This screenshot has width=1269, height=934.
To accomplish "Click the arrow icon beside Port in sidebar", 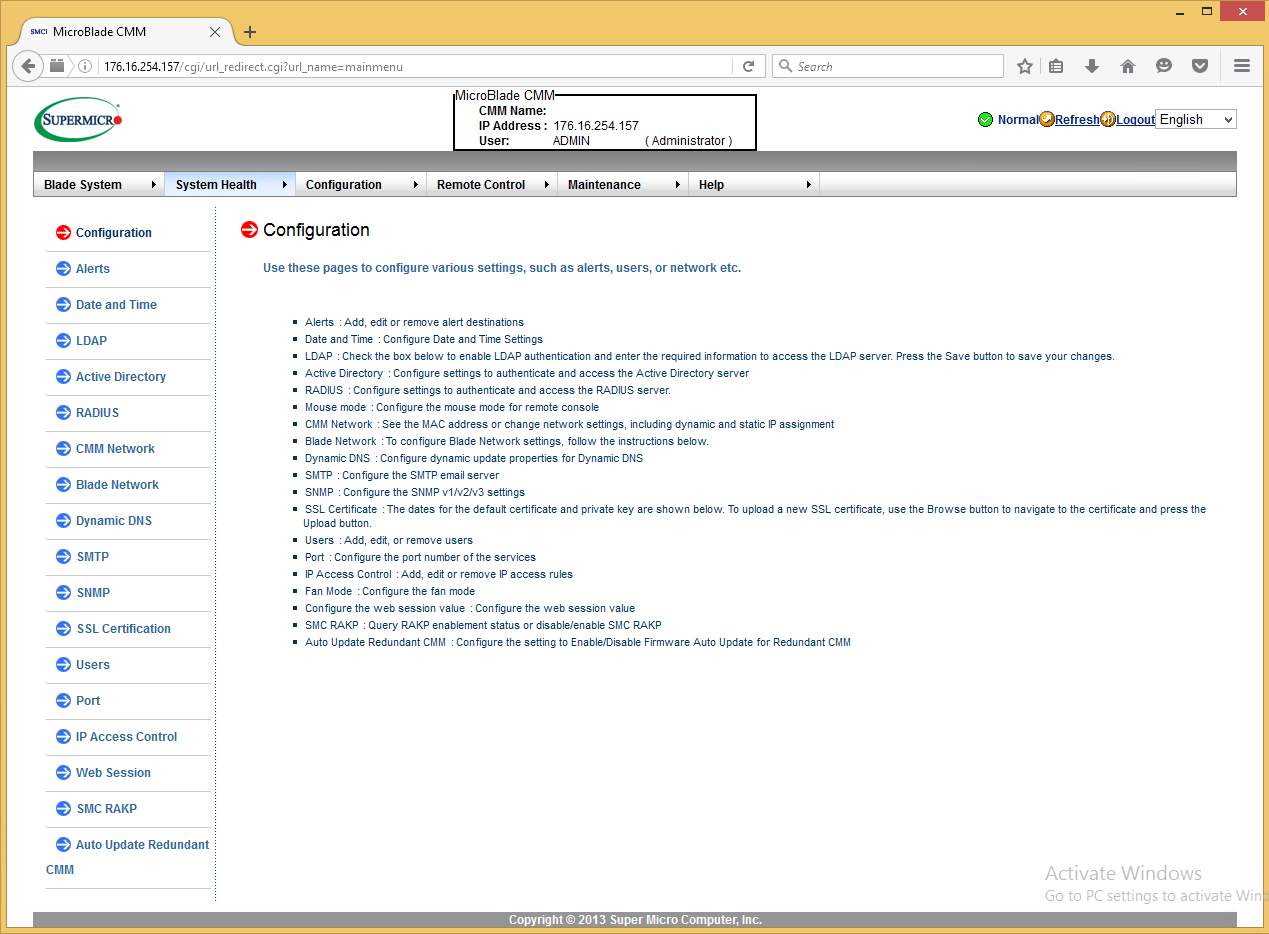I will 64,700.
